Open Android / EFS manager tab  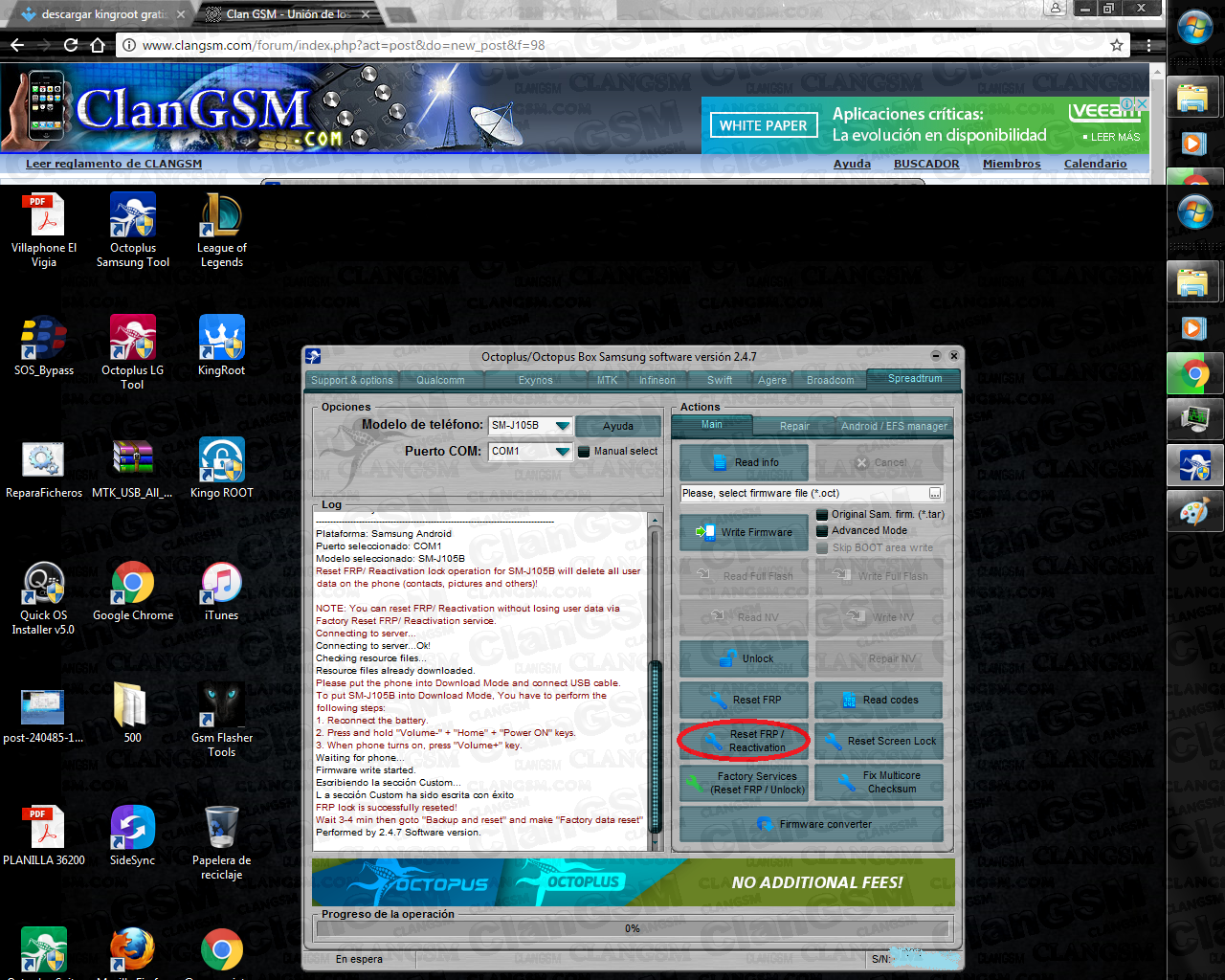[x=894, y=426]
